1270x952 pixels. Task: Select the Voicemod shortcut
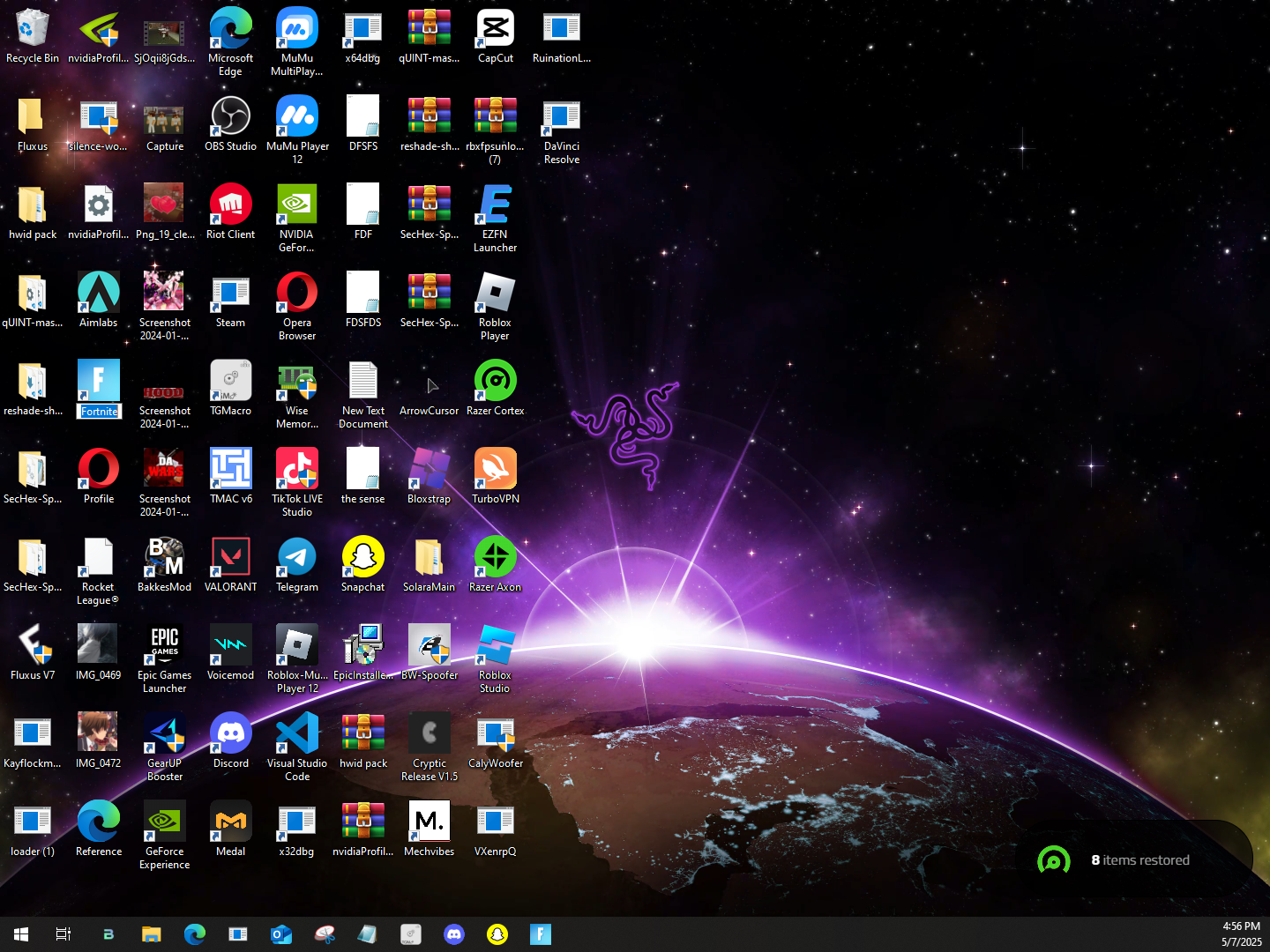point(231,654)
